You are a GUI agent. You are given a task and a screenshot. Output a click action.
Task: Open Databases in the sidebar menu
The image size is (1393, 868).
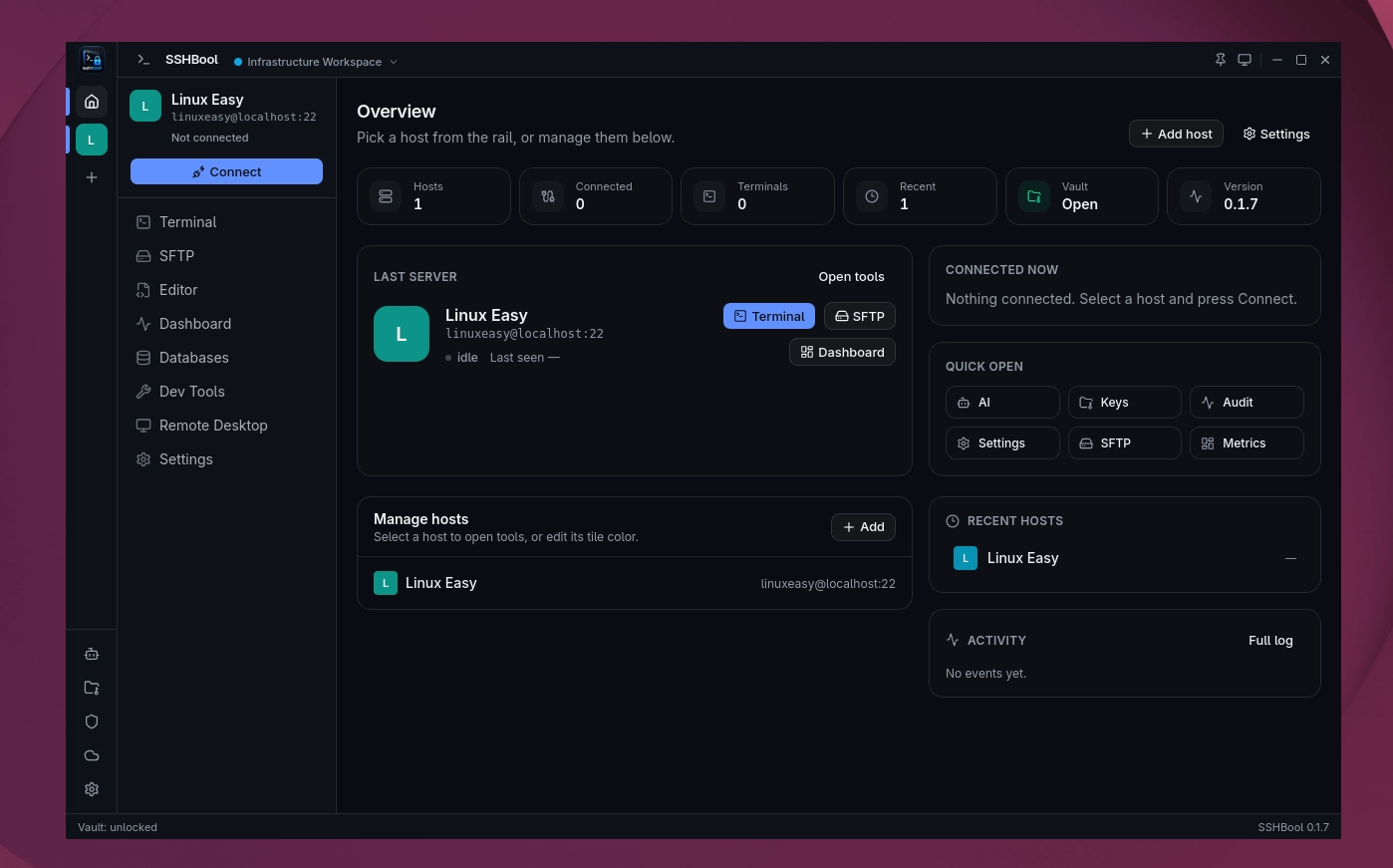pyautogui.click(x=226, y=358)
